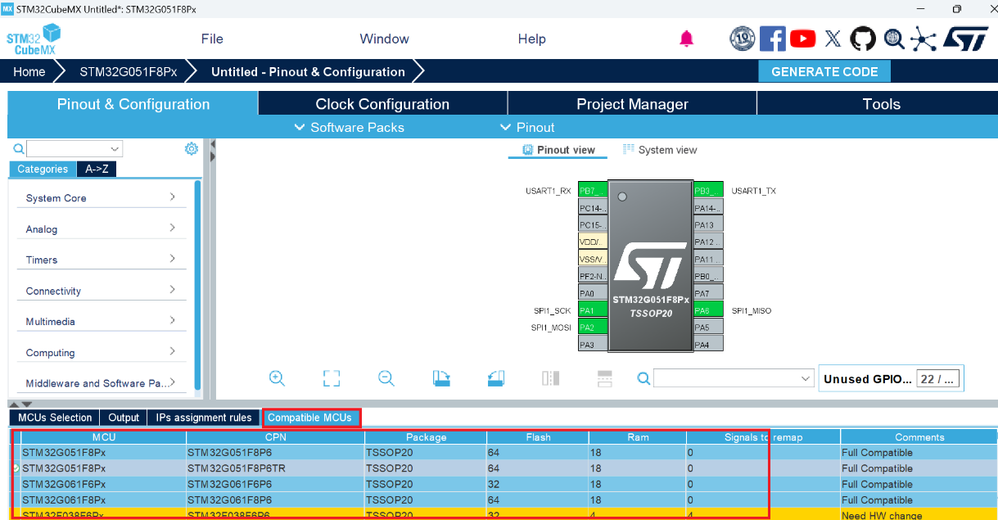Open the Compatible MCUs tab

click(310, 418)
